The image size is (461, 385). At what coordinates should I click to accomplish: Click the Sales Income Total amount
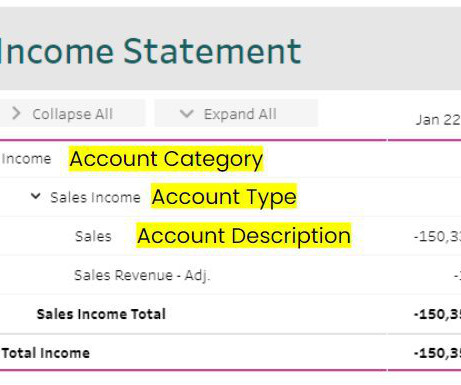(x=437, y=314)
